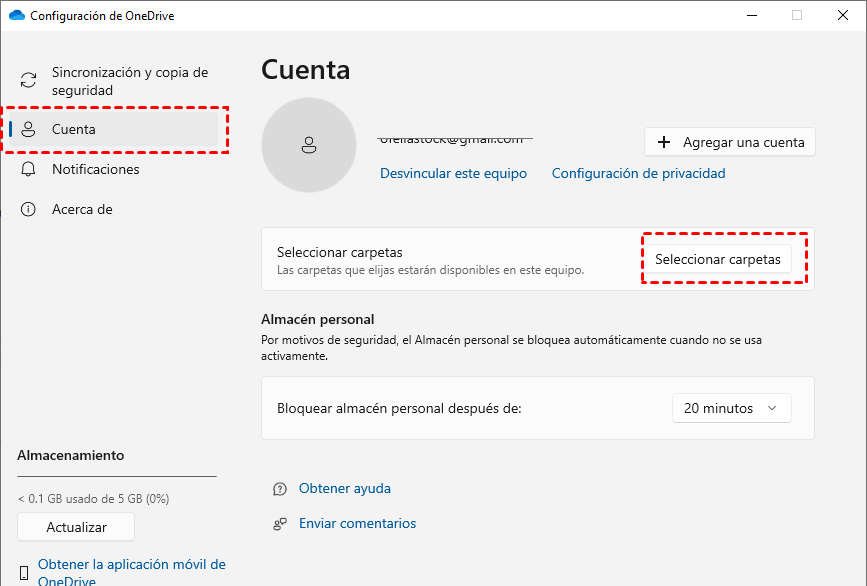Close the Configuración de OneDrive window
Image resolution: width=867 pixels, height=586 pixels.
click(x=843, y=15)
